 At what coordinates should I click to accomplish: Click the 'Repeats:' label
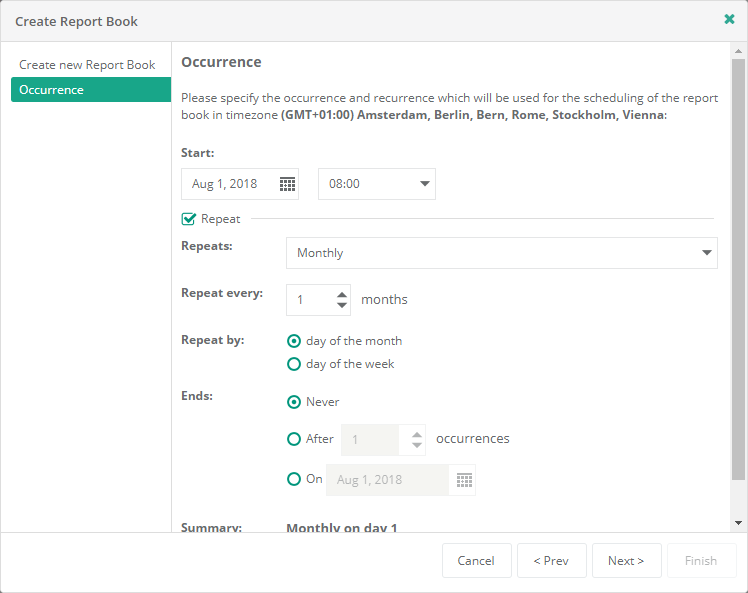click(207, 246)
